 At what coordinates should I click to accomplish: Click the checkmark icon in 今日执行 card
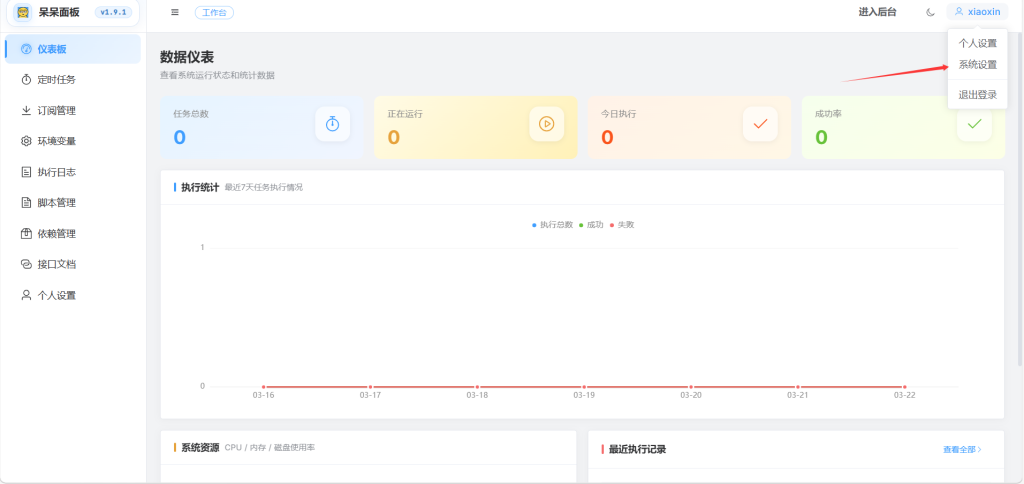760,124
